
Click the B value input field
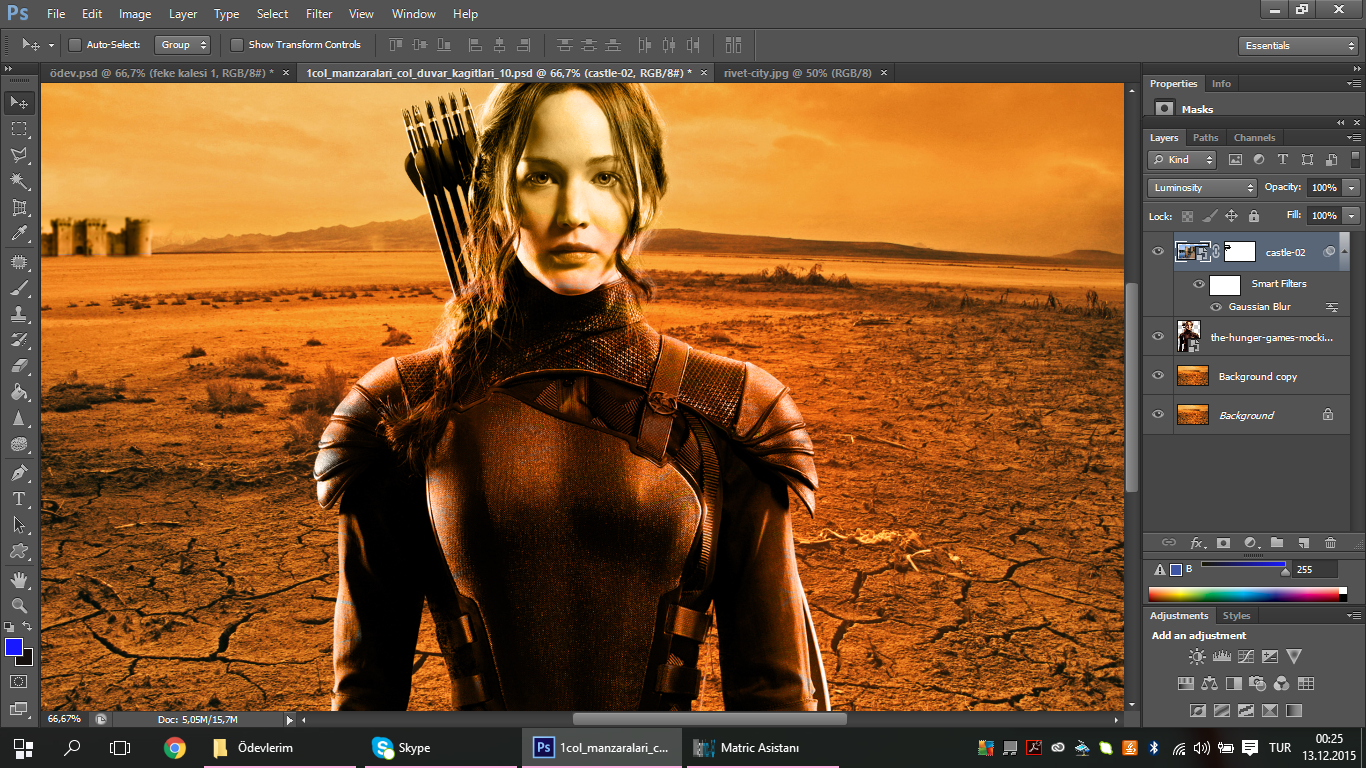point(1315,569)
